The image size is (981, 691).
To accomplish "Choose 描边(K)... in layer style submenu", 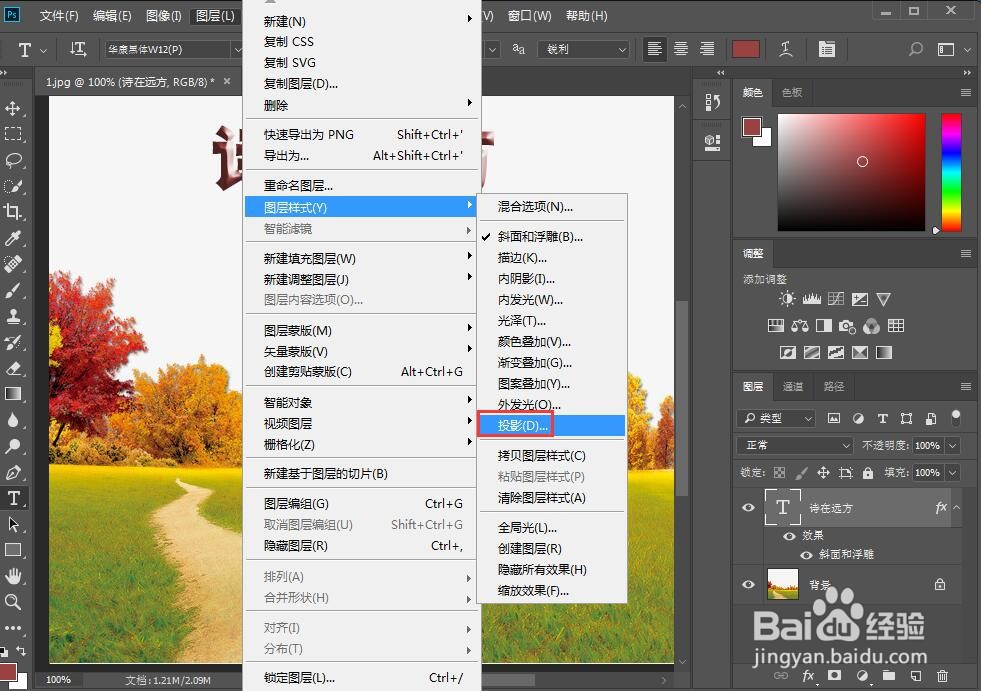I will click(x=551, y=258).
